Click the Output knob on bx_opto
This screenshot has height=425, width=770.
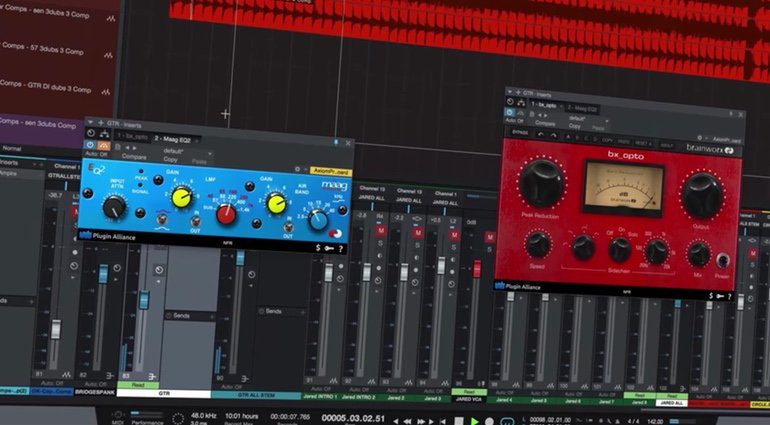[x=701, y=196]
